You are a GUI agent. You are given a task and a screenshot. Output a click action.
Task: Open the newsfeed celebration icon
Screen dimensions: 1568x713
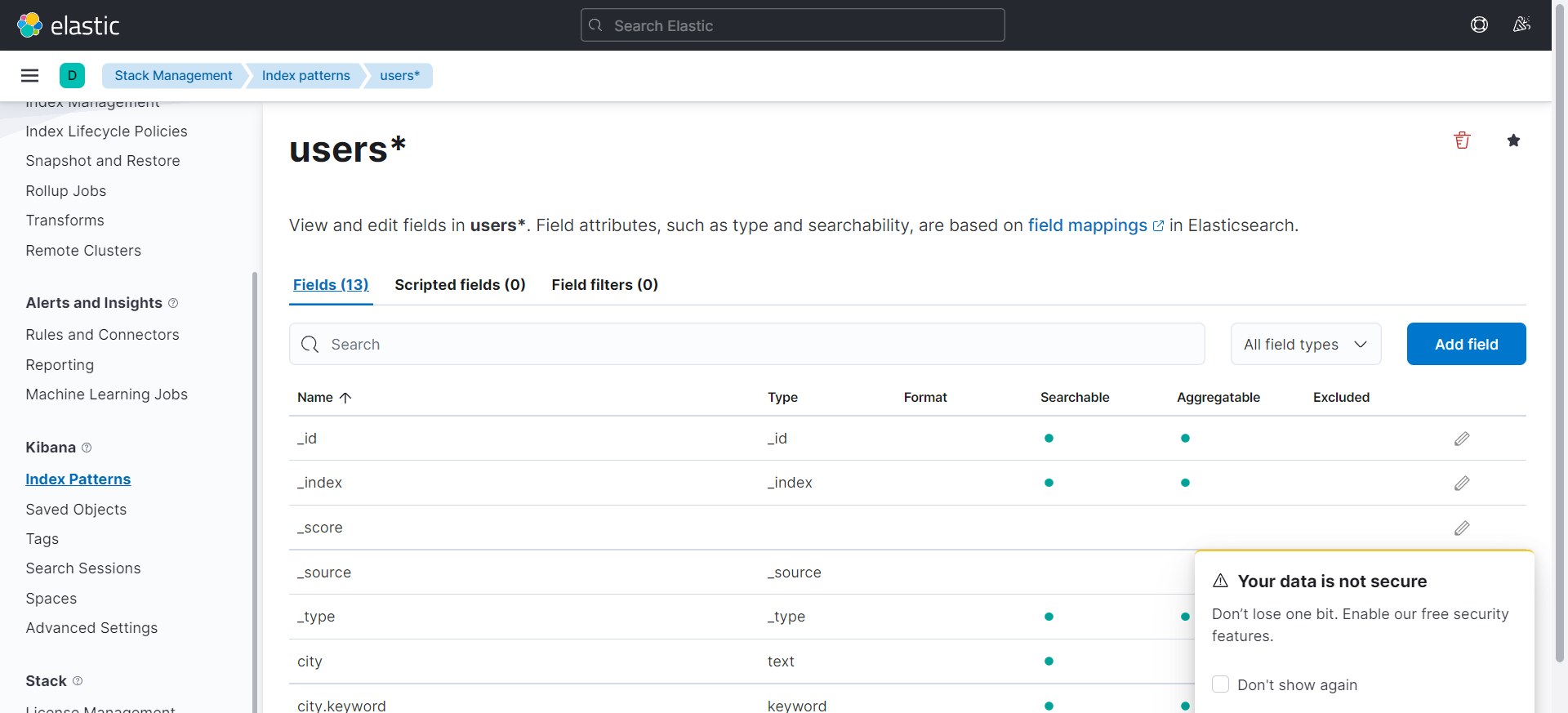[x=1521, y=25]
